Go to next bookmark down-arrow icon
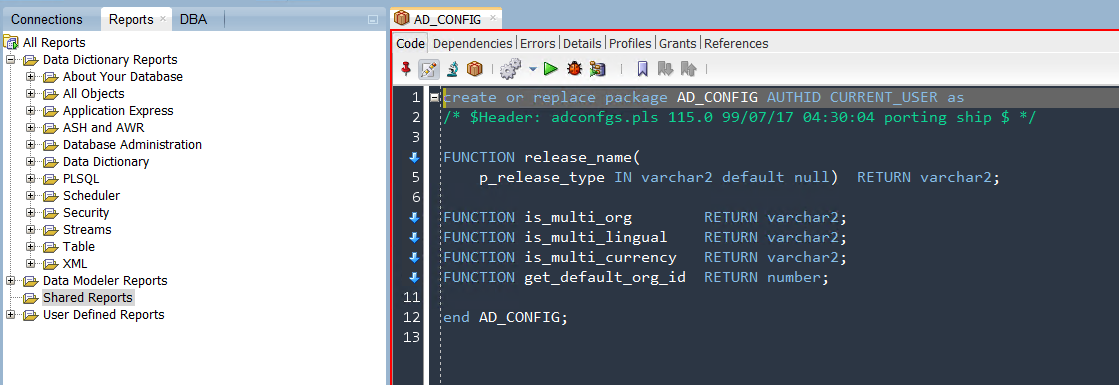The height and width of the screenshot is (385, 1119). pyautogui.click(x=665, y=69)
